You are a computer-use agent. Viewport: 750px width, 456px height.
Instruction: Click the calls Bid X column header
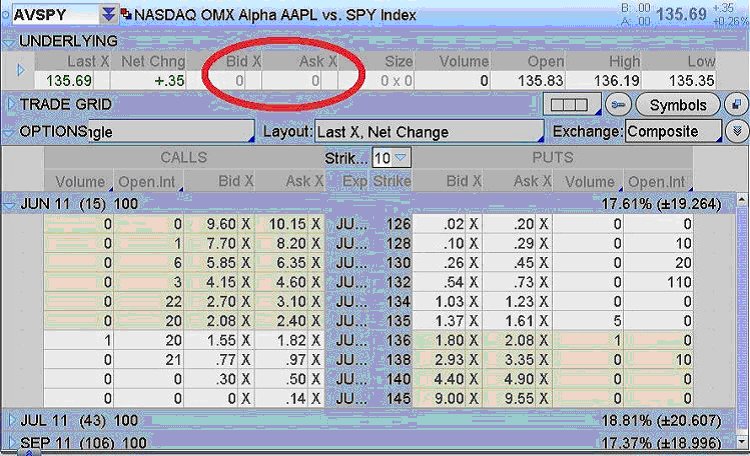219,182
